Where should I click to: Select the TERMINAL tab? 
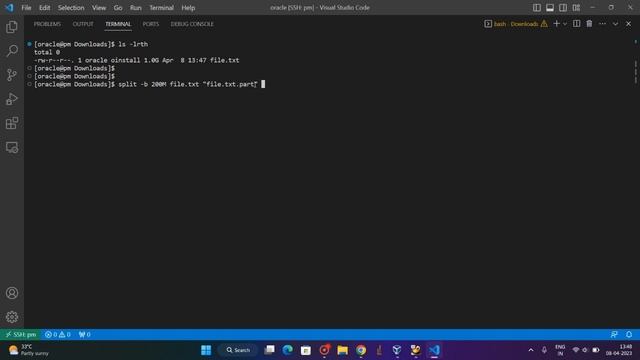(x=118, y=24)
